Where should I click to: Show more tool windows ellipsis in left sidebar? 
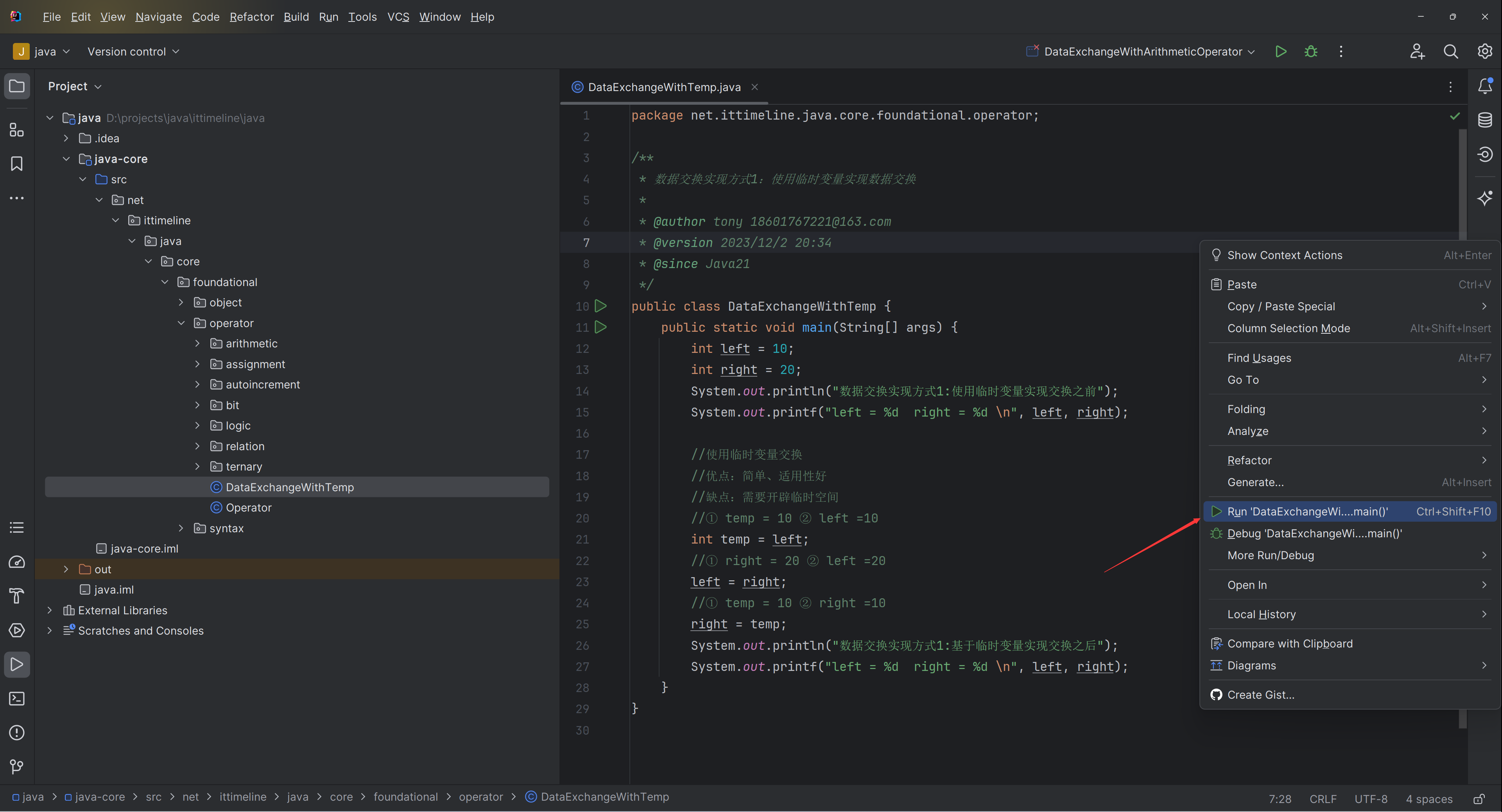(17, 198)
